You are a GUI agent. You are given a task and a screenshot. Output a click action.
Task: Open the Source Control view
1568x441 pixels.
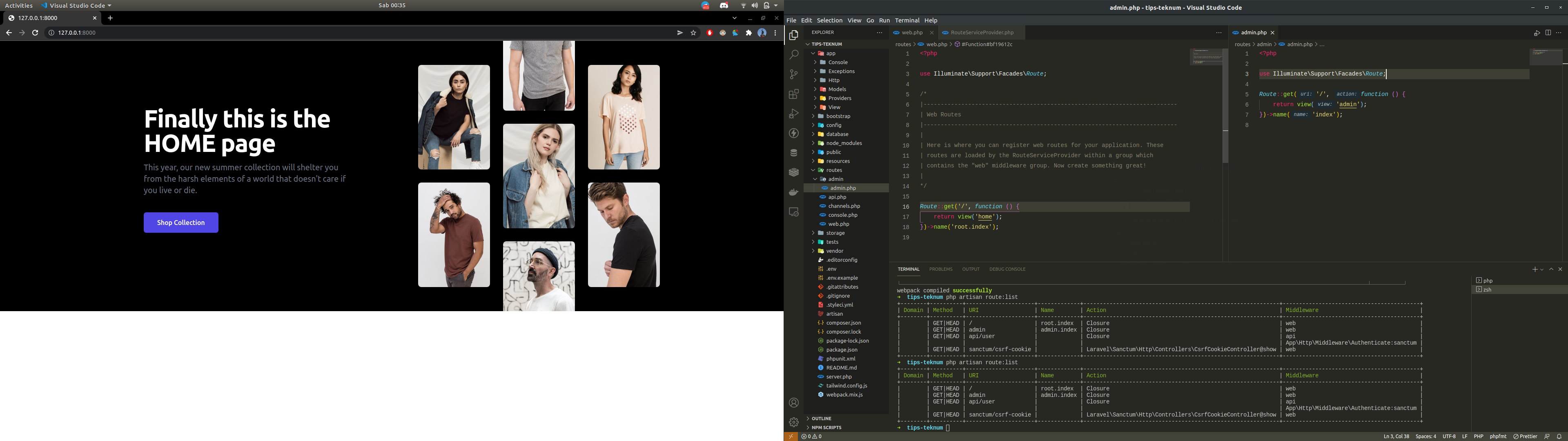click(x=794, y=74)
